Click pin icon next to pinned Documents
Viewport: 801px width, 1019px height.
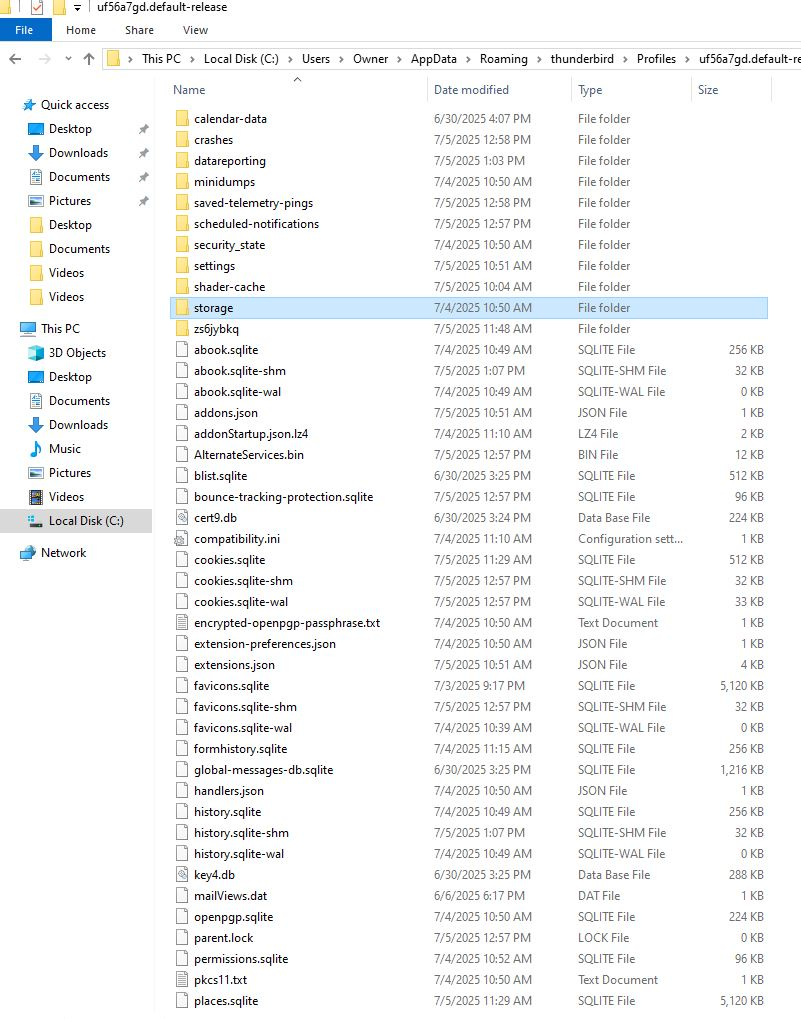144,177
